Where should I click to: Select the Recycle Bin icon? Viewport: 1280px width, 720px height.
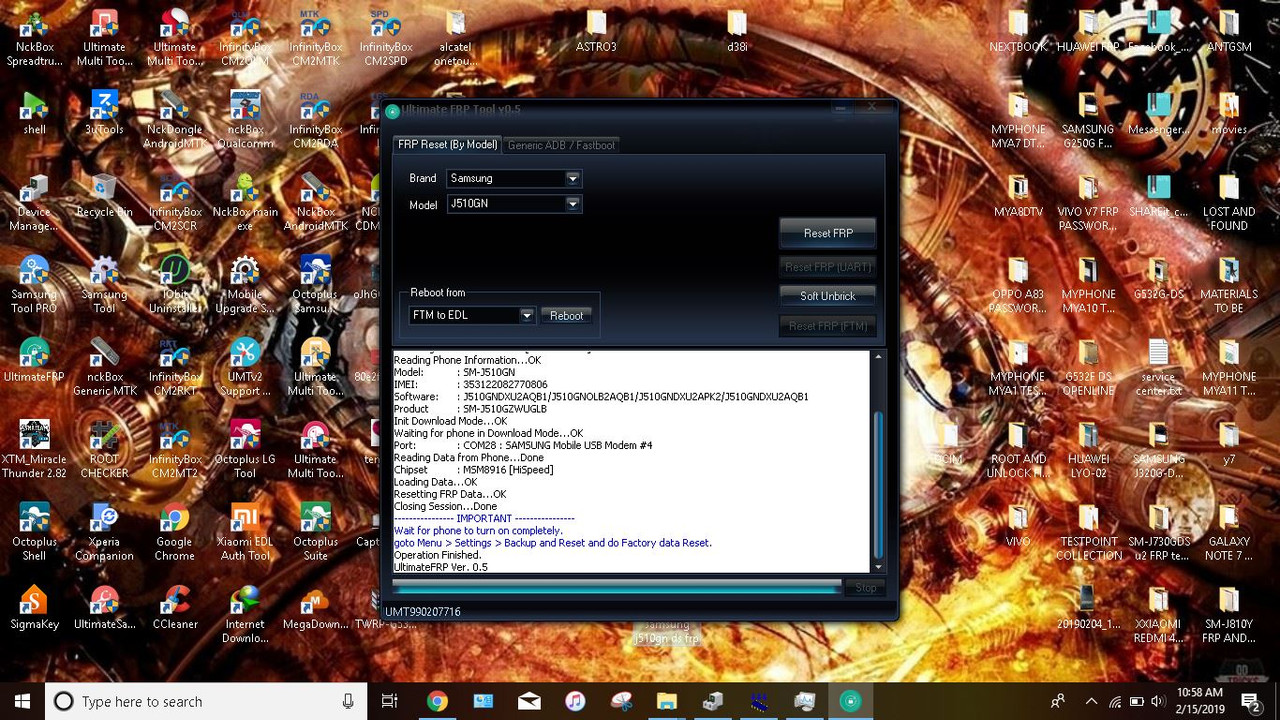click(104, 196)
